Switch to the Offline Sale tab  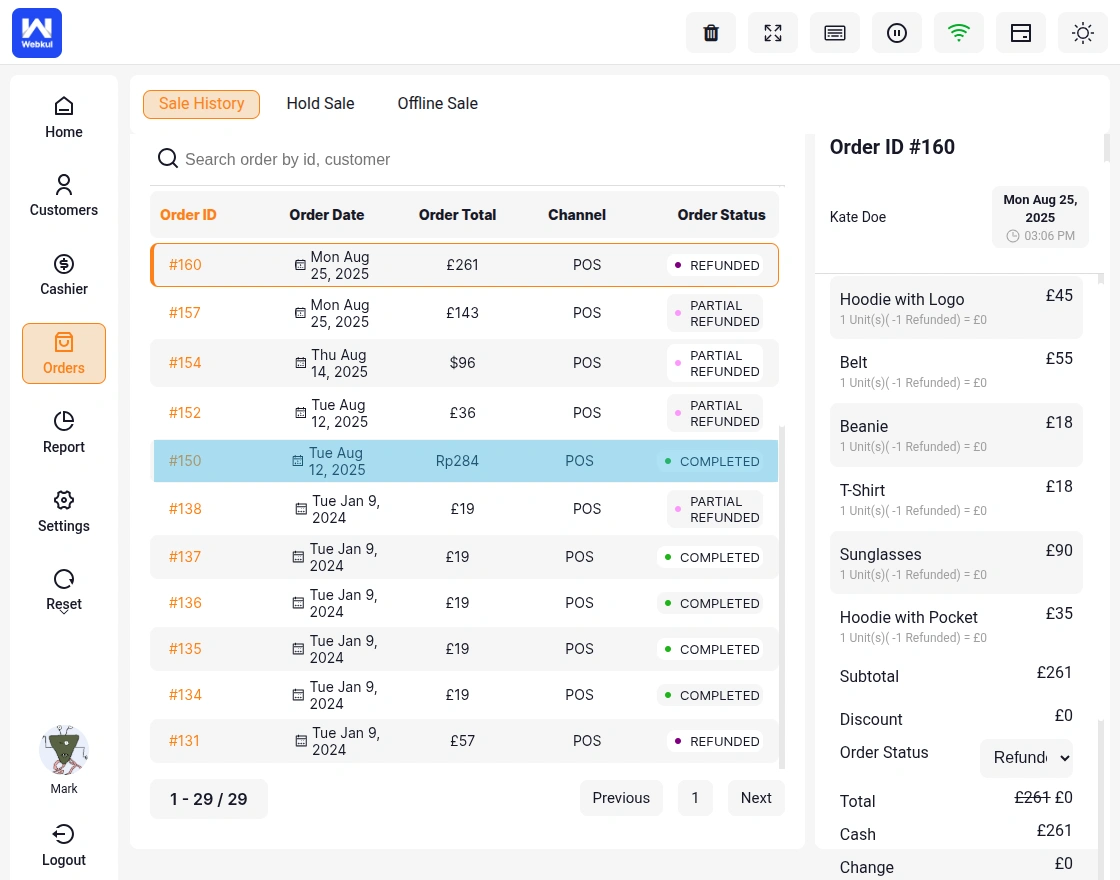pos(437,104)
